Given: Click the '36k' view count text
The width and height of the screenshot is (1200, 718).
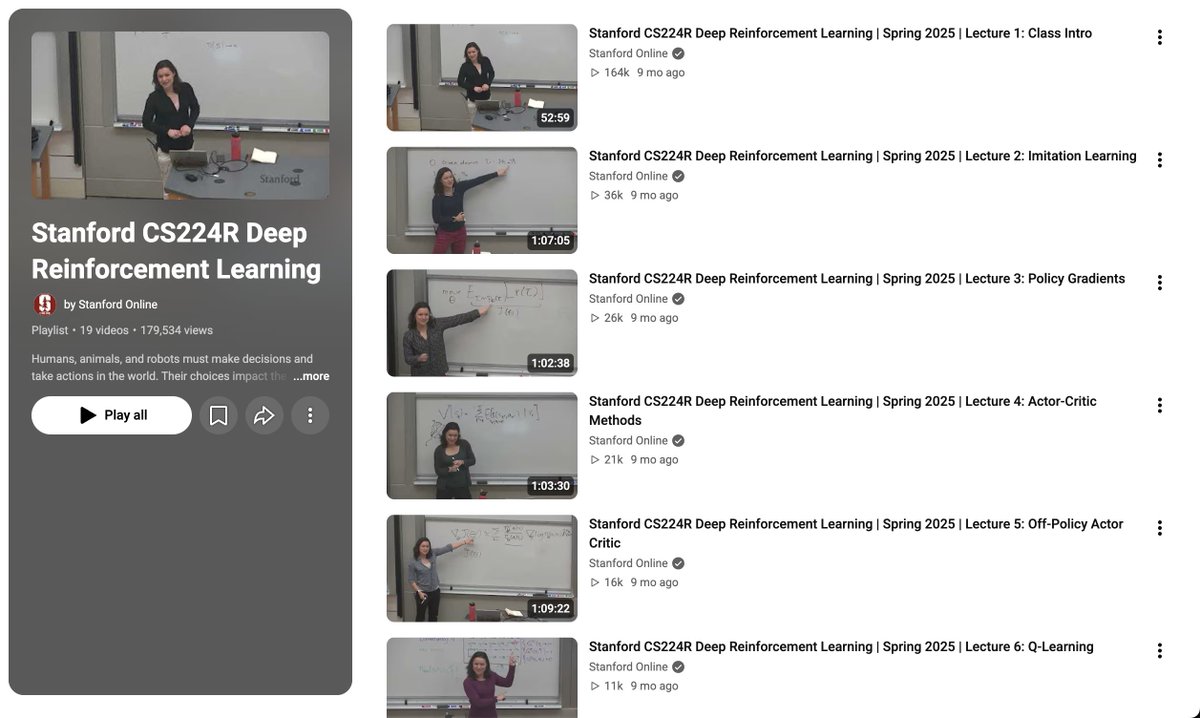Looking at the screenshot, I should (x=613, y=196).
